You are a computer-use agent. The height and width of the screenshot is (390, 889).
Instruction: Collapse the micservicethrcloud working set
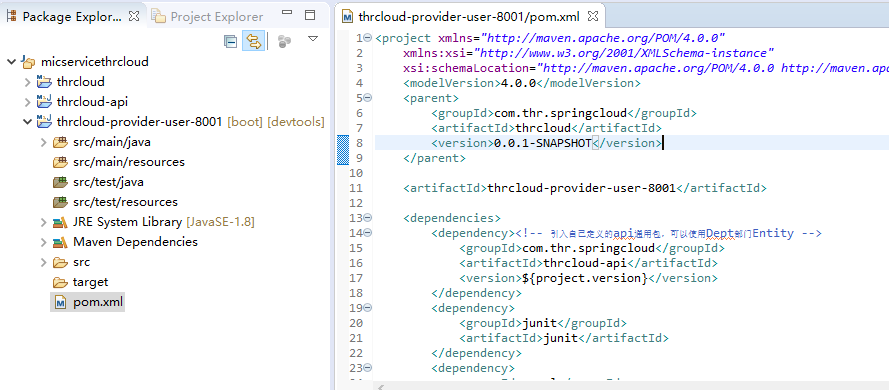coord(11,61)
